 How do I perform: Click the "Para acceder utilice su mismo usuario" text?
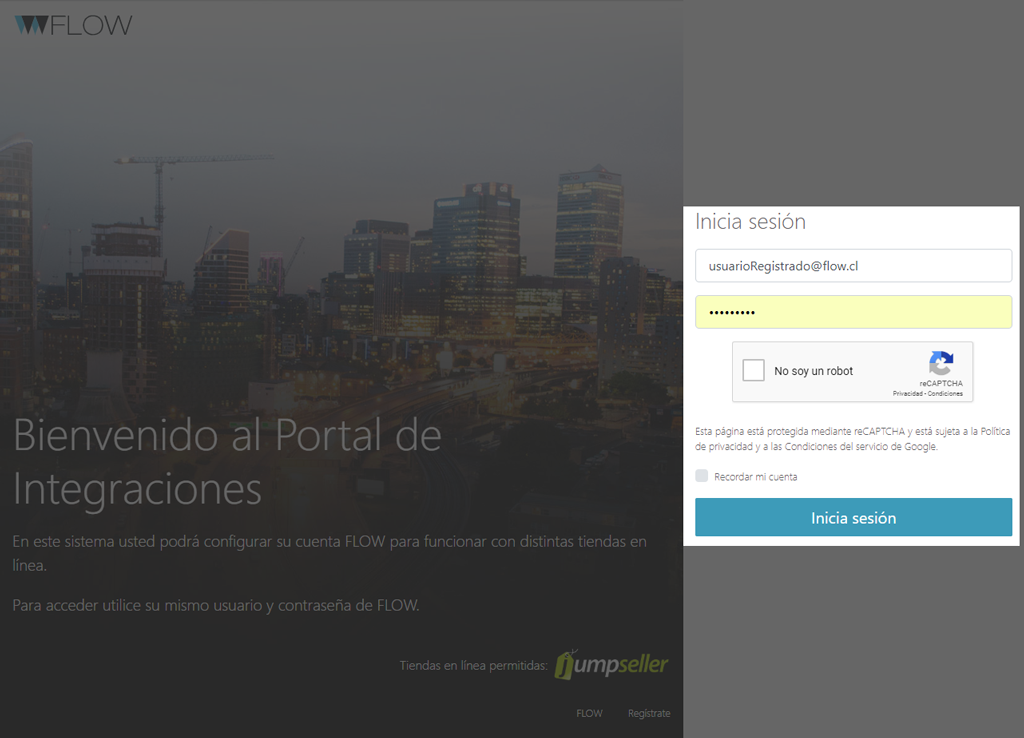216,605
